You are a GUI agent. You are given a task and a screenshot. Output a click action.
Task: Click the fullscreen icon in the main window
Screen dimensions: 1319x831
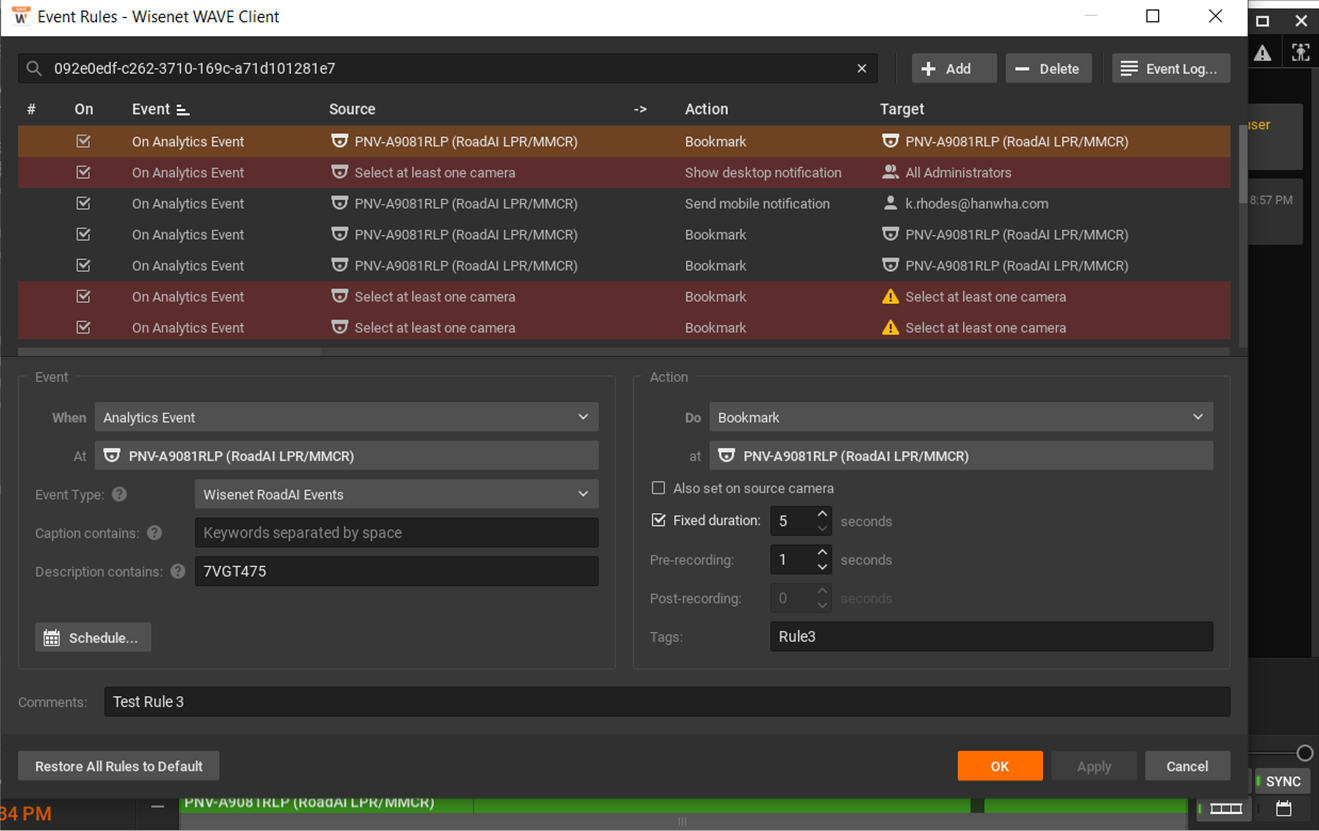[x=1300, y=54]
